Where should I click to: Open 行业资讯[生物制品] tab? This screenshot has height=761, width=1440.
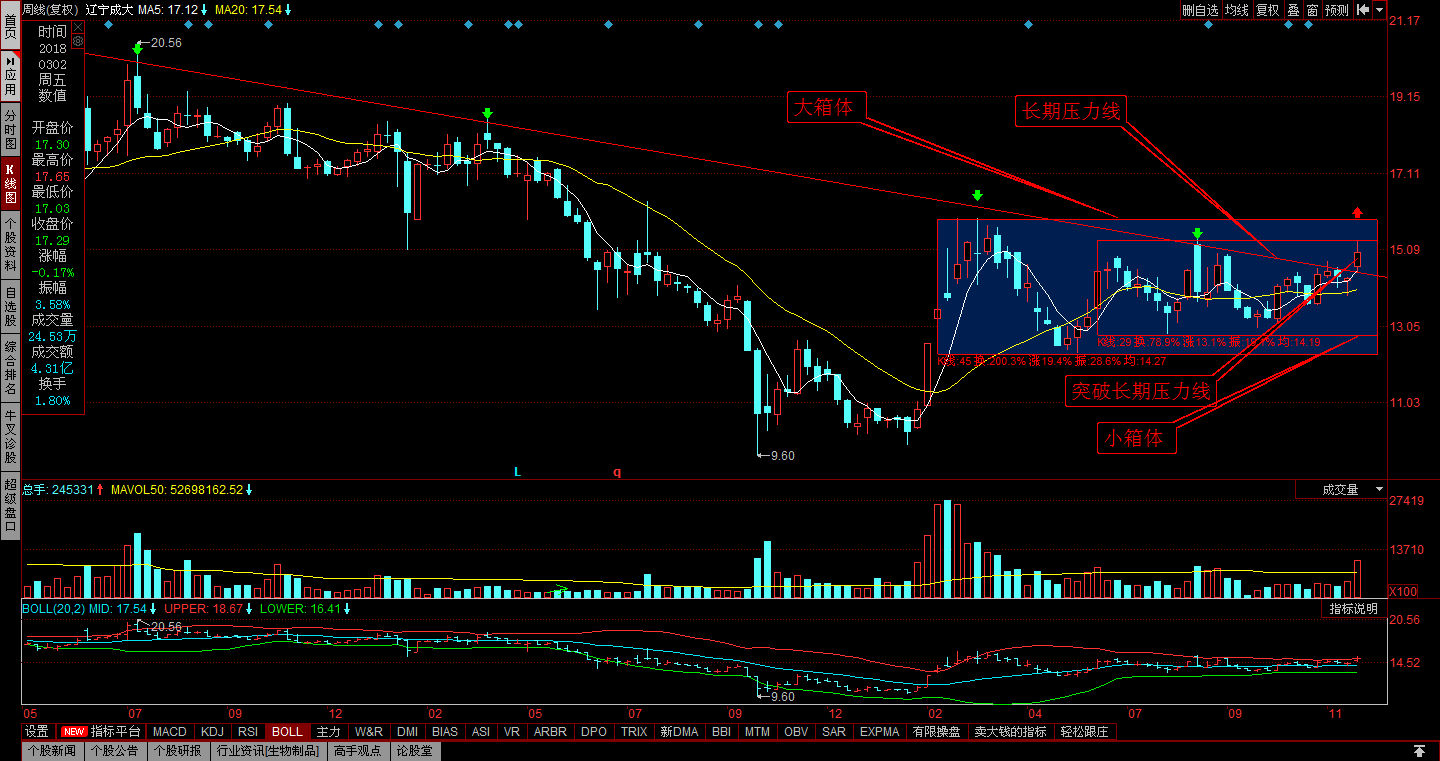pos(268,751)
